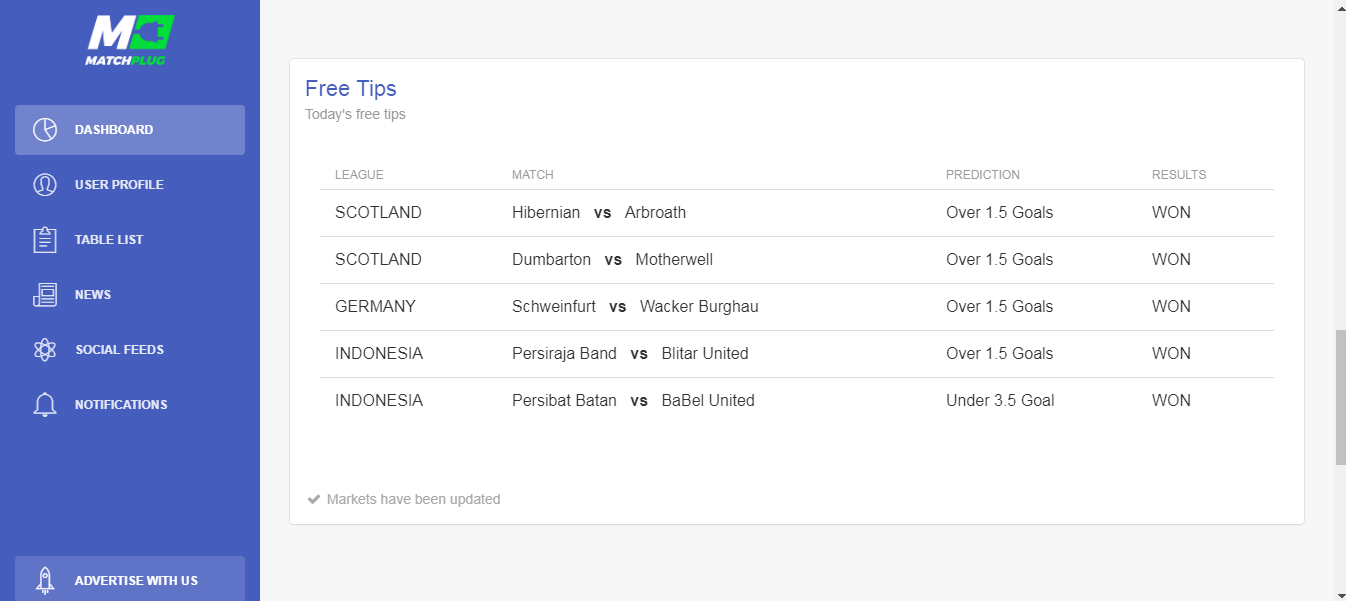Screen dimensions: 1346x601
Task: Click the checkmark icon beside Markets updated
Action: (x=314, y=499)
